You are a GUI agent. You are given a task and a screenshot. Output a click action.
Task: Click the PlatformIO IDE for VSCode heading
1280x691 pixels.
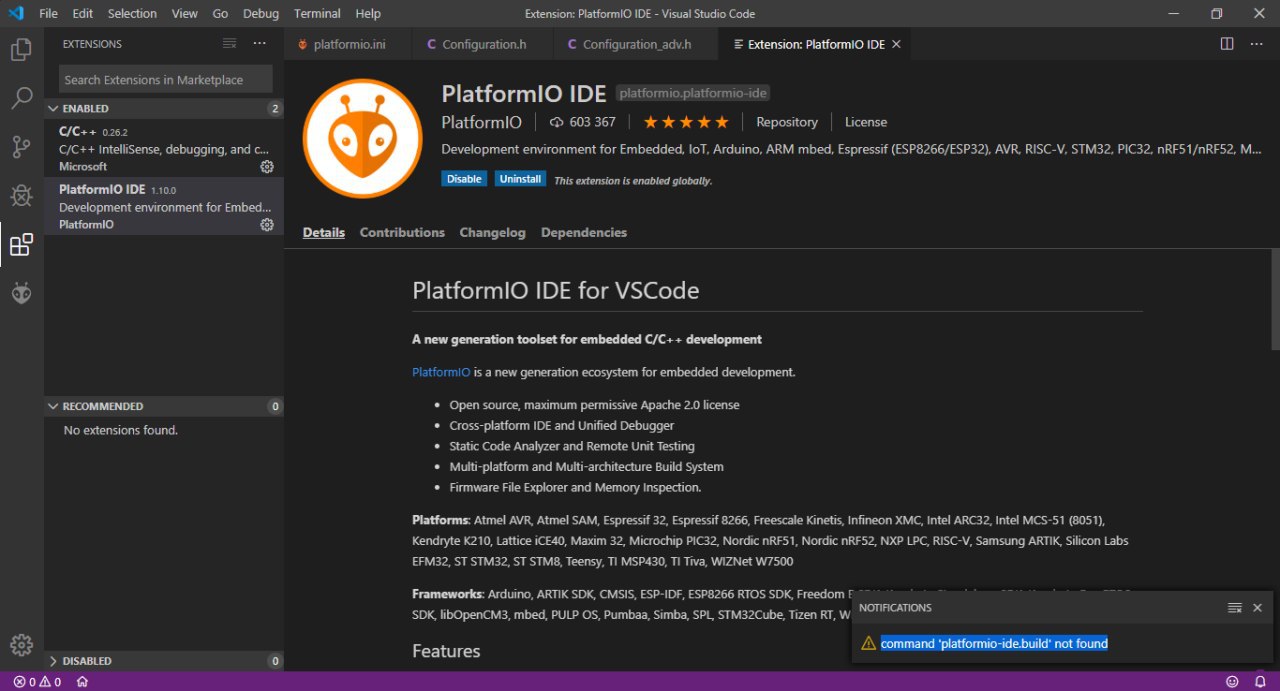(555, 291)
